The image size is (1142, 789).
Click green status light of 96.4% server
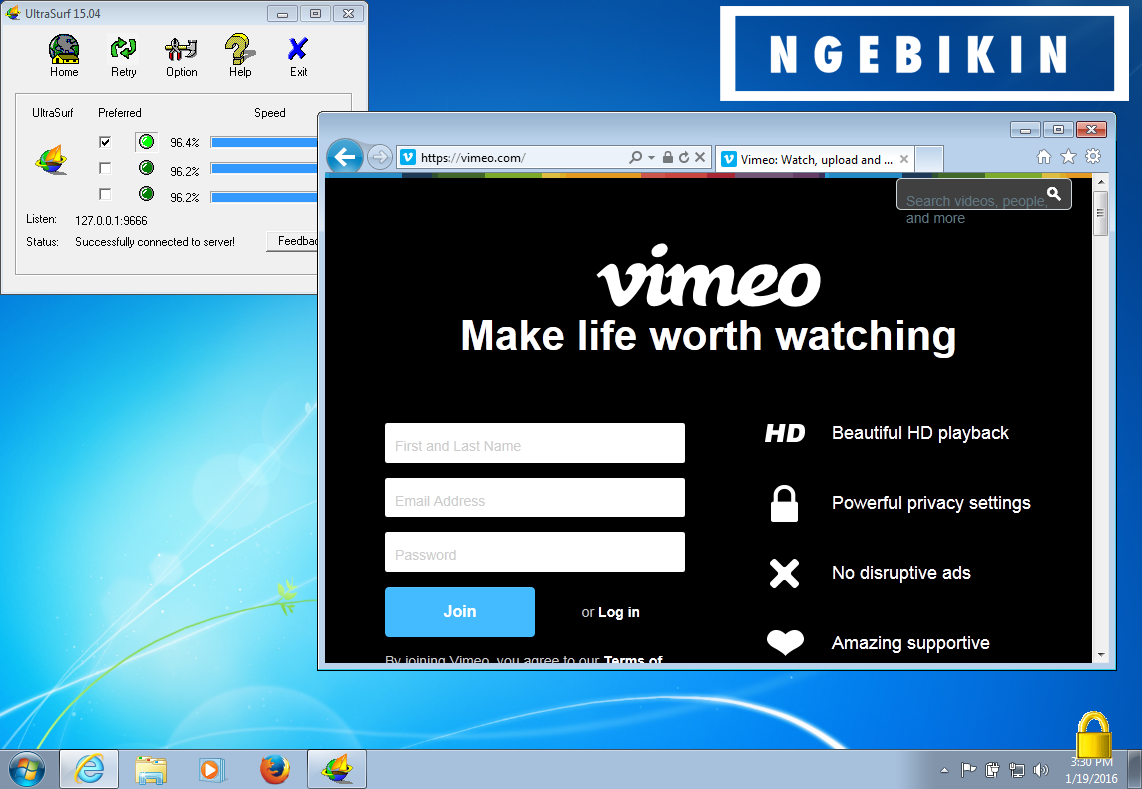[x=146, y=141]
